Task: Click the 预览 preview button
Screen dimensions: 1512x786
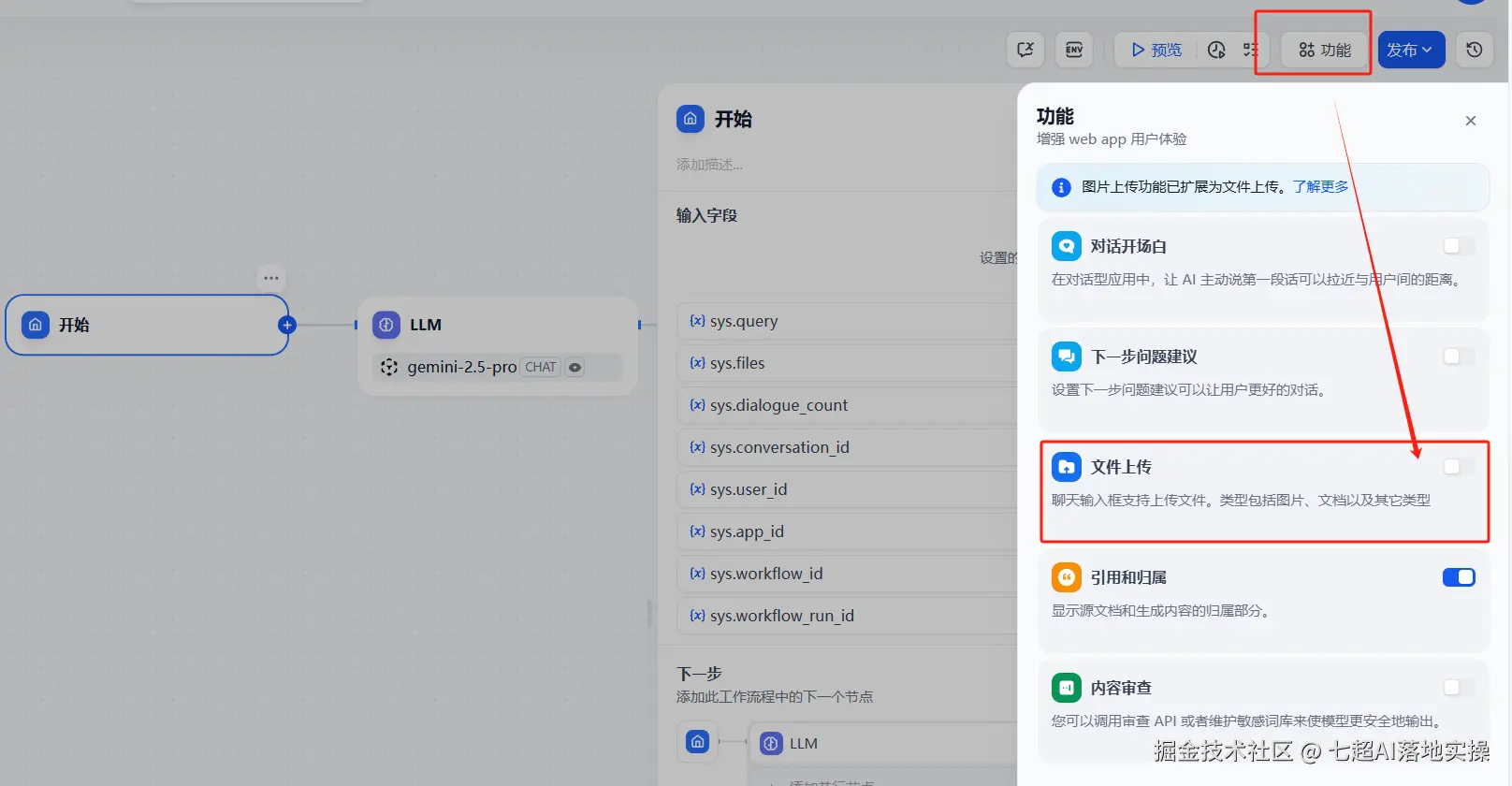Action: click(x=1156, y=50)
